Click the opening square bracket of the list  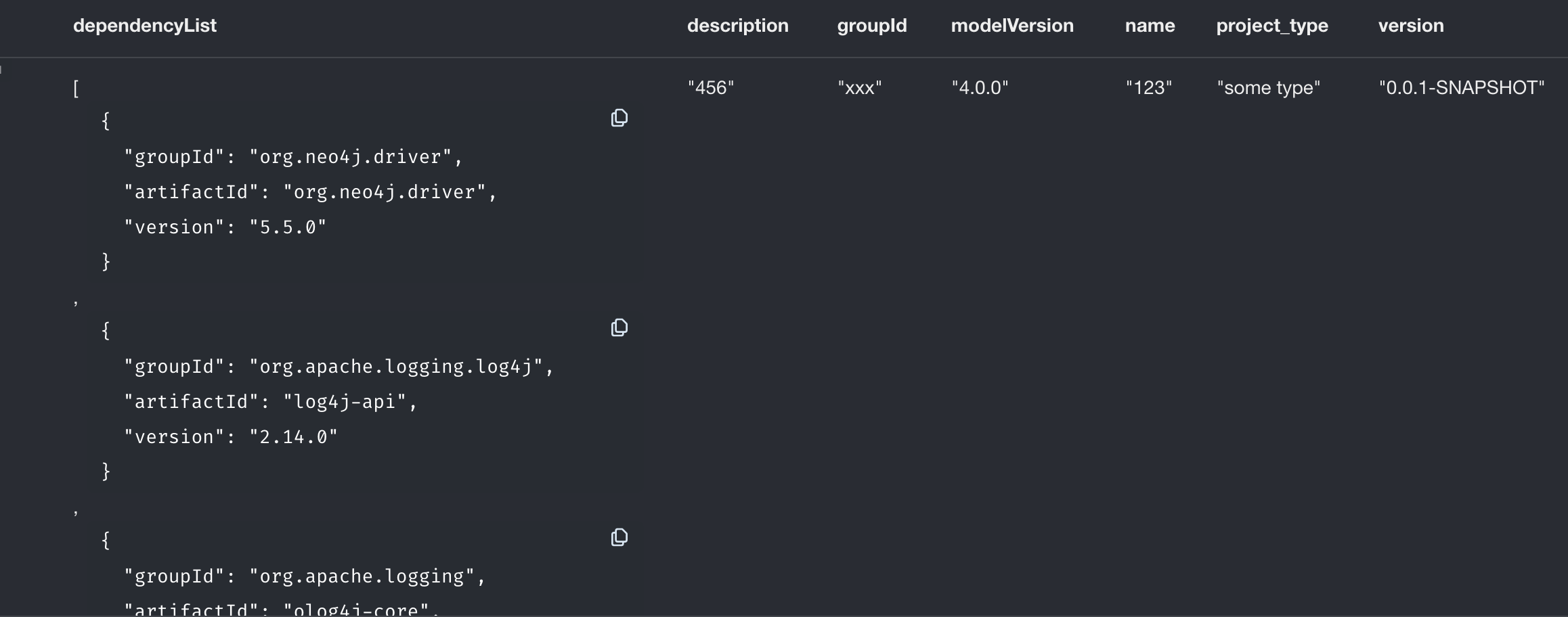point(76,89)
